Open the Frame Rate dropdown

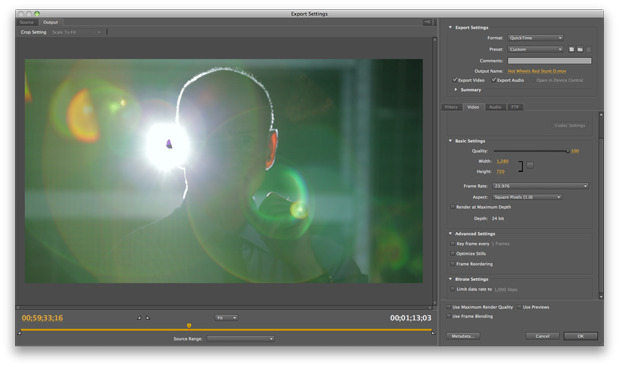540,186
